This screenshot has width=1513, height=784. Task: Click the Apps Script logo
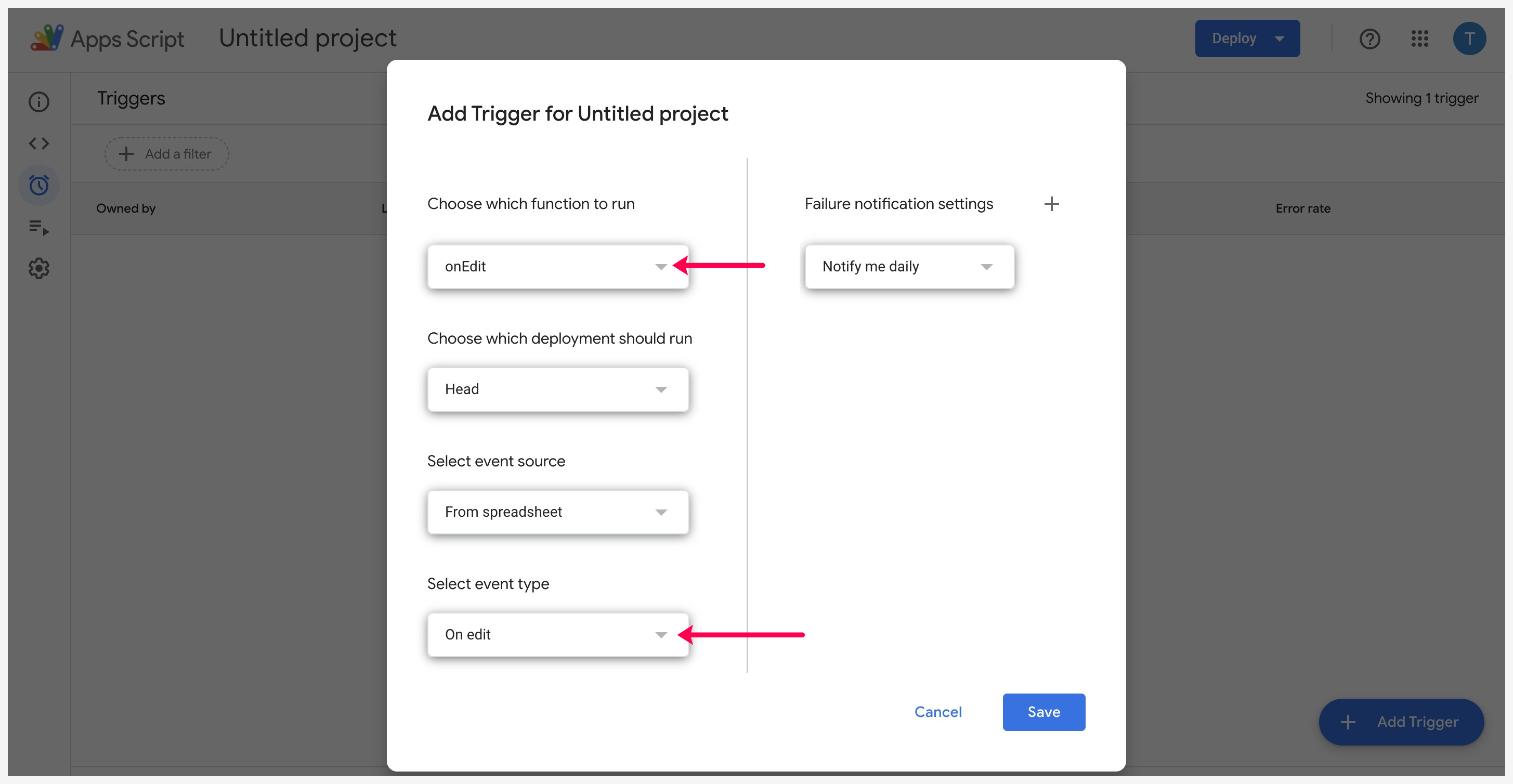point(47,38)
